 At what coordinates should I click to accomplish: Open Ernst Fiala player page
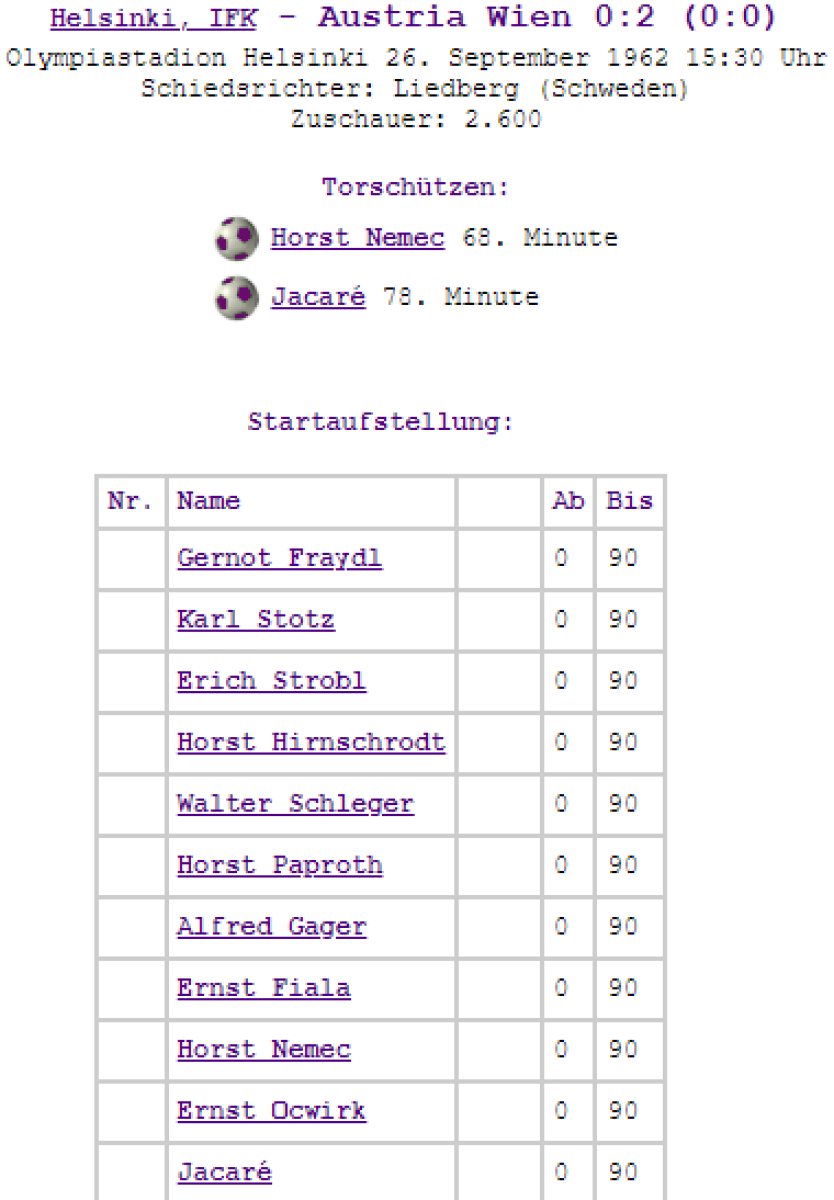point(263,988)
